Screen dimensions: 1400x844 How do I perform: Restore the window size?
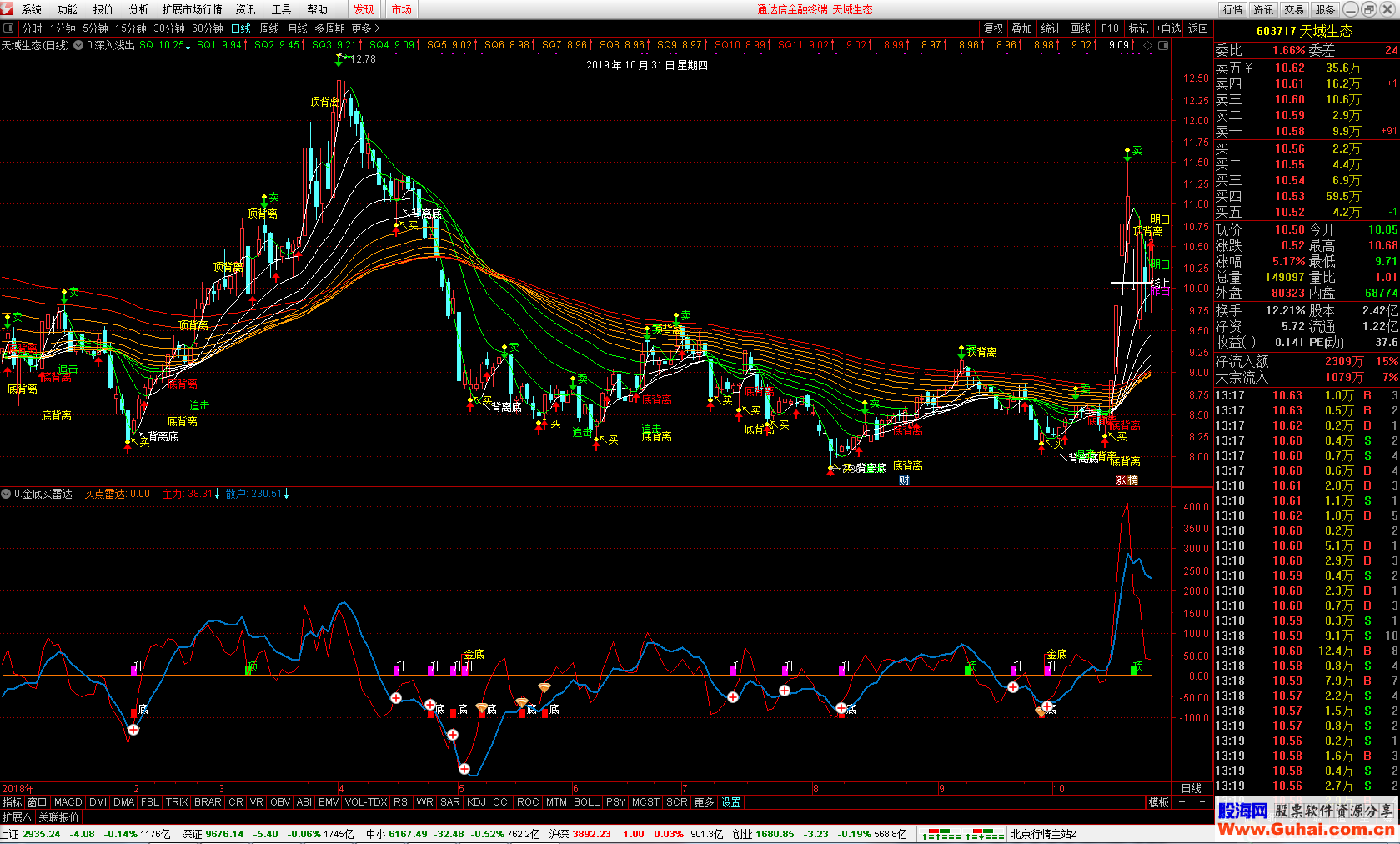(1369, 9)
